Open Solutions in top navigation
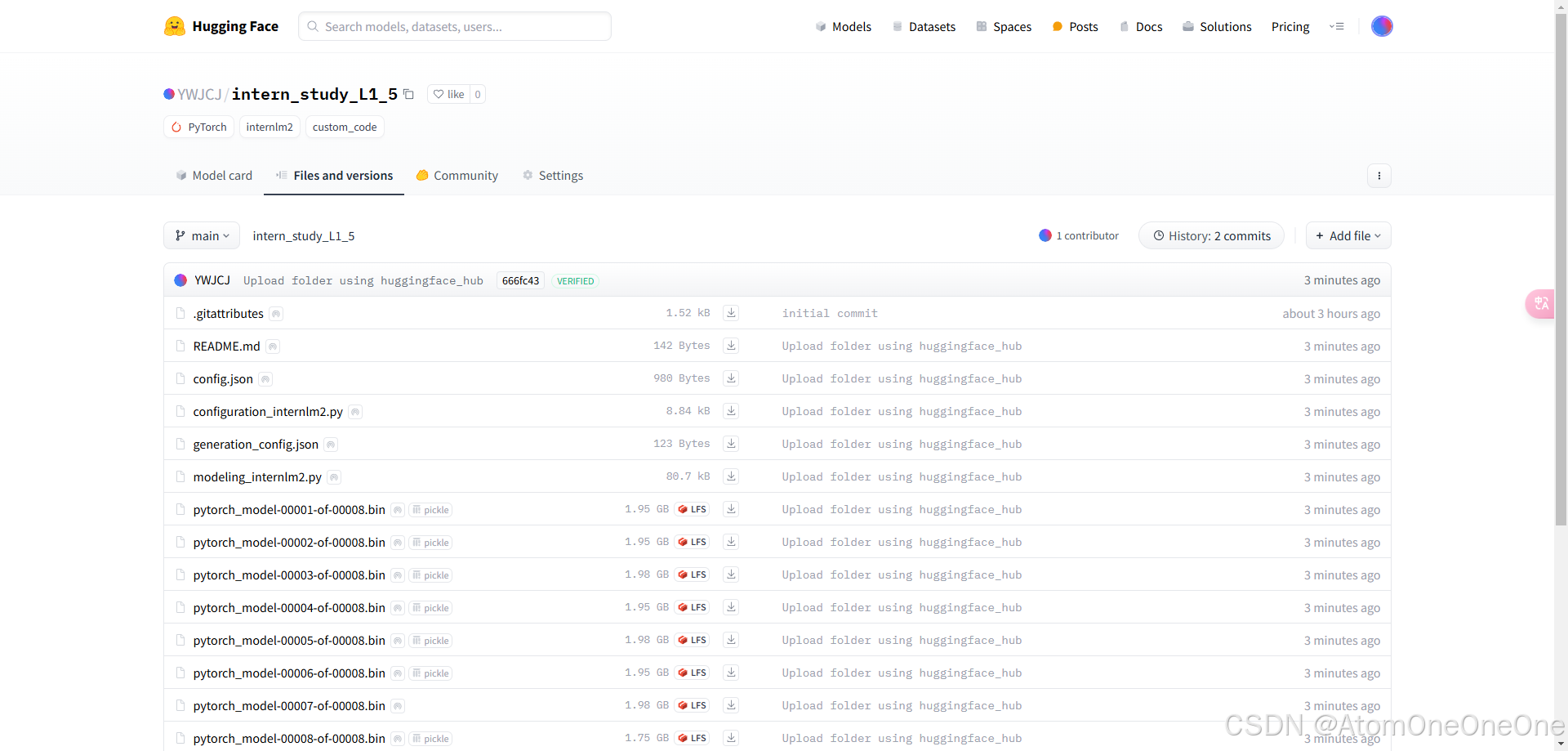The height and width of the screenshot is (751, 1568). [1217, 27]
